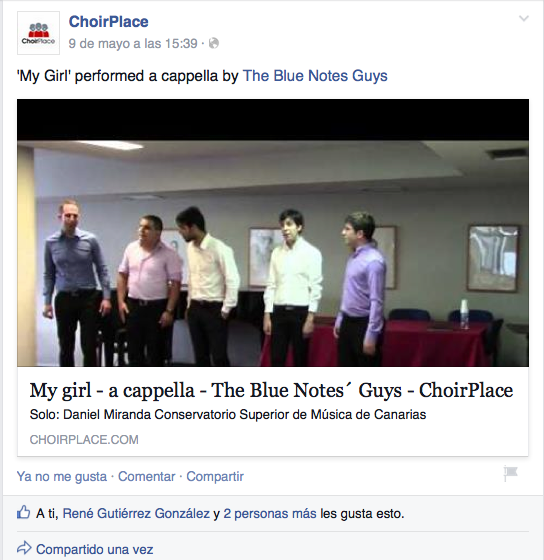Image resolution: width=544 pixels, height=560 pixels.
Task: Open the post options chevron menu
Action: coord(523,19)
